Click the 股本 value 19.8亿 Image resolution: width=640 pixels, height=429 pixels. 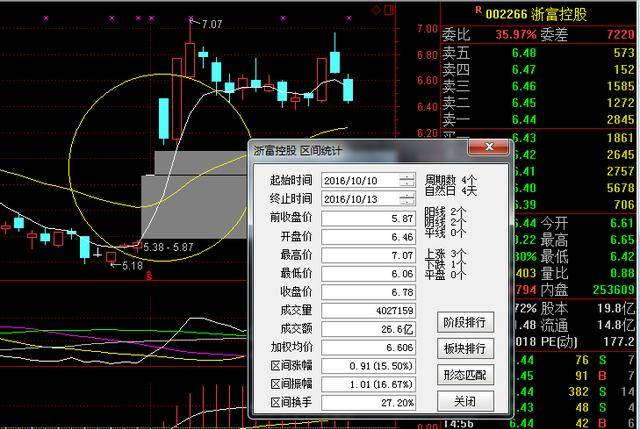[x=616, y=308]
